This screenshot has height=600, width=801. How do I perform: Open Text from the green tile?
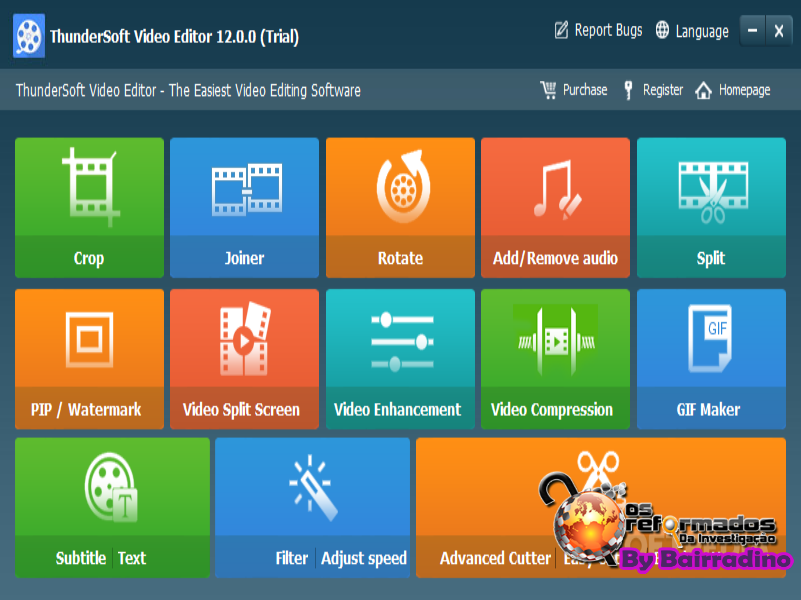tap(132, 558)
